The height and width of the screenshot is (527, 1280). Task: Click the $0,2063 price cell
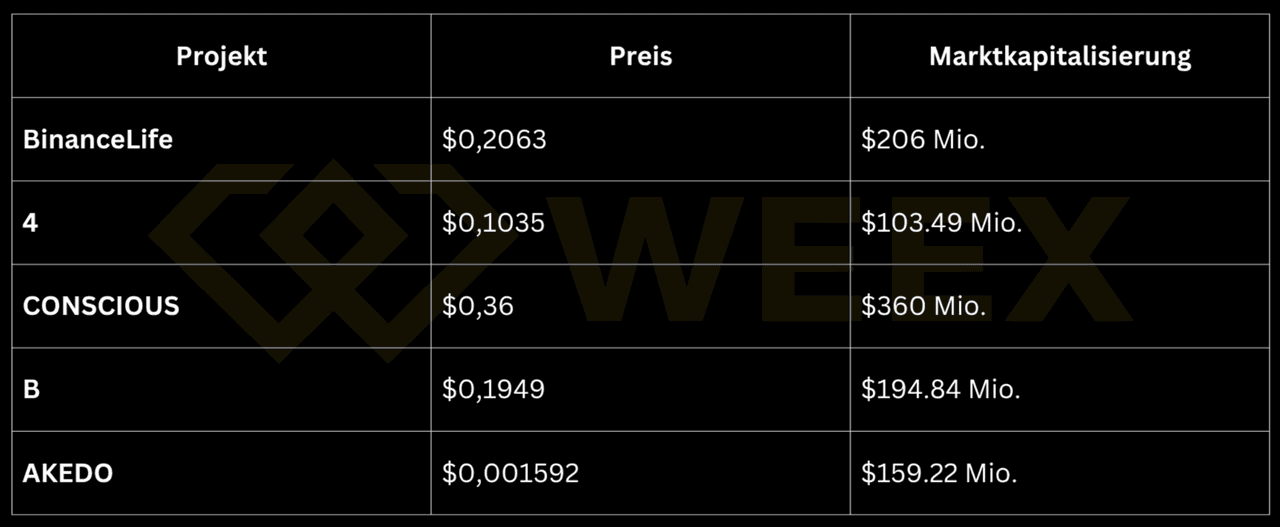pyautogui.click(x=494, y=139)
